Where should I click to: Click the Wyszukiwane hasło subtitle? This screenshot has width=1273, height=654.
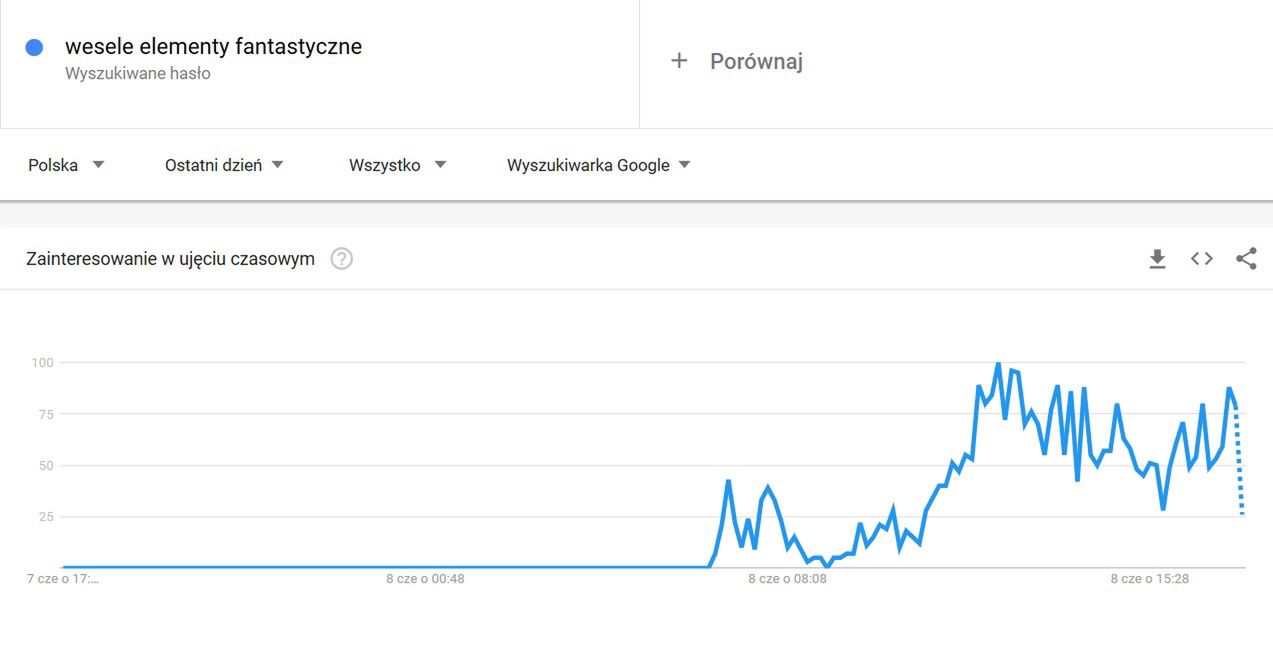138,74
